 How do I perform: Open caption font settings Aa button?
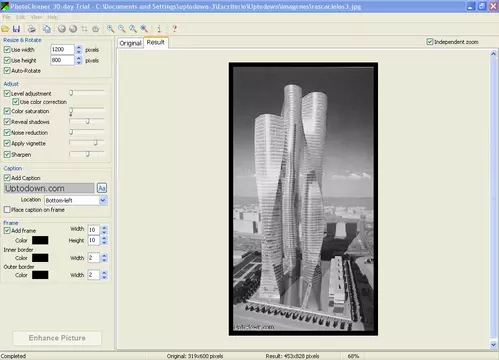[102, 188]
